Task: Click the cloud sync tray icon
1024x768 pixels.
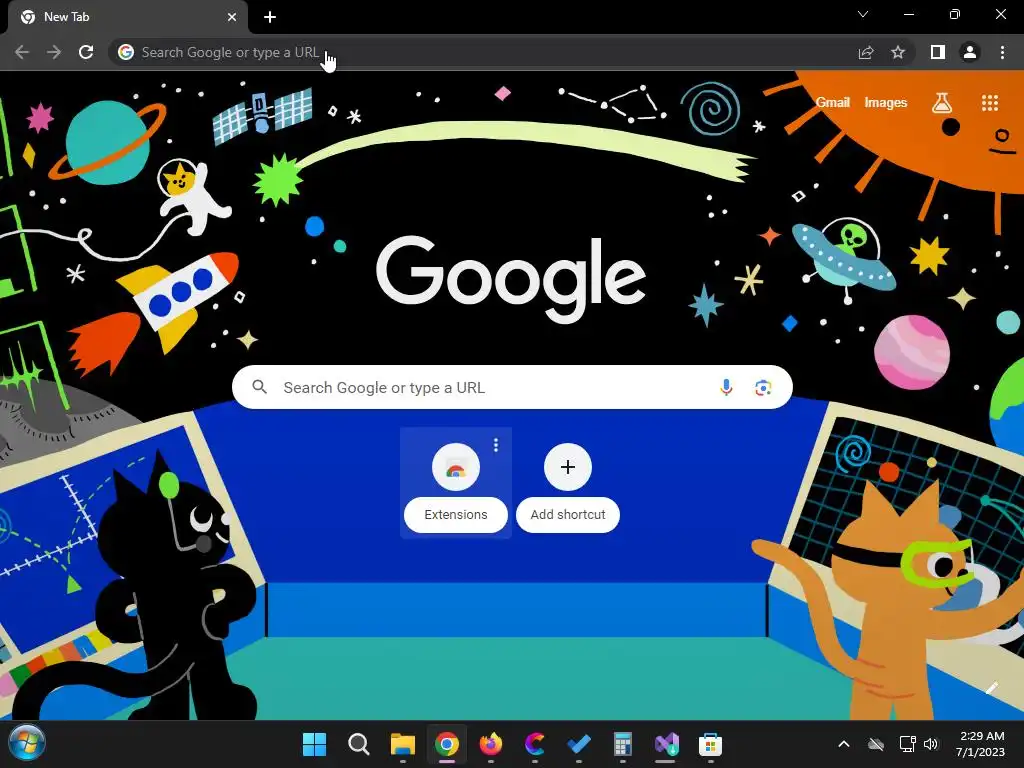Action: click(x=876, y=744)
